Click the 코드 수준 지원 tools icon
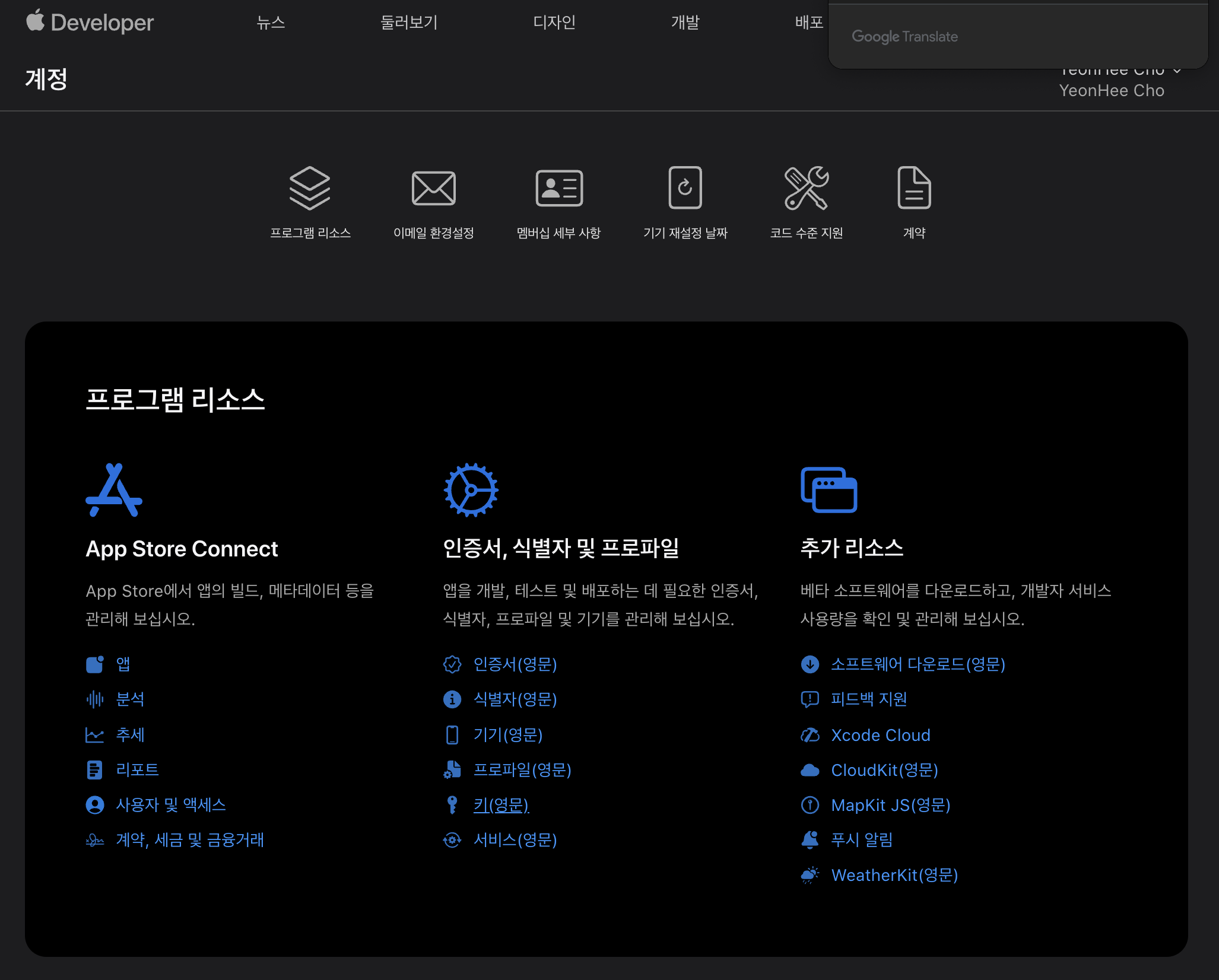1219x980 pixels. pos(806,188)
